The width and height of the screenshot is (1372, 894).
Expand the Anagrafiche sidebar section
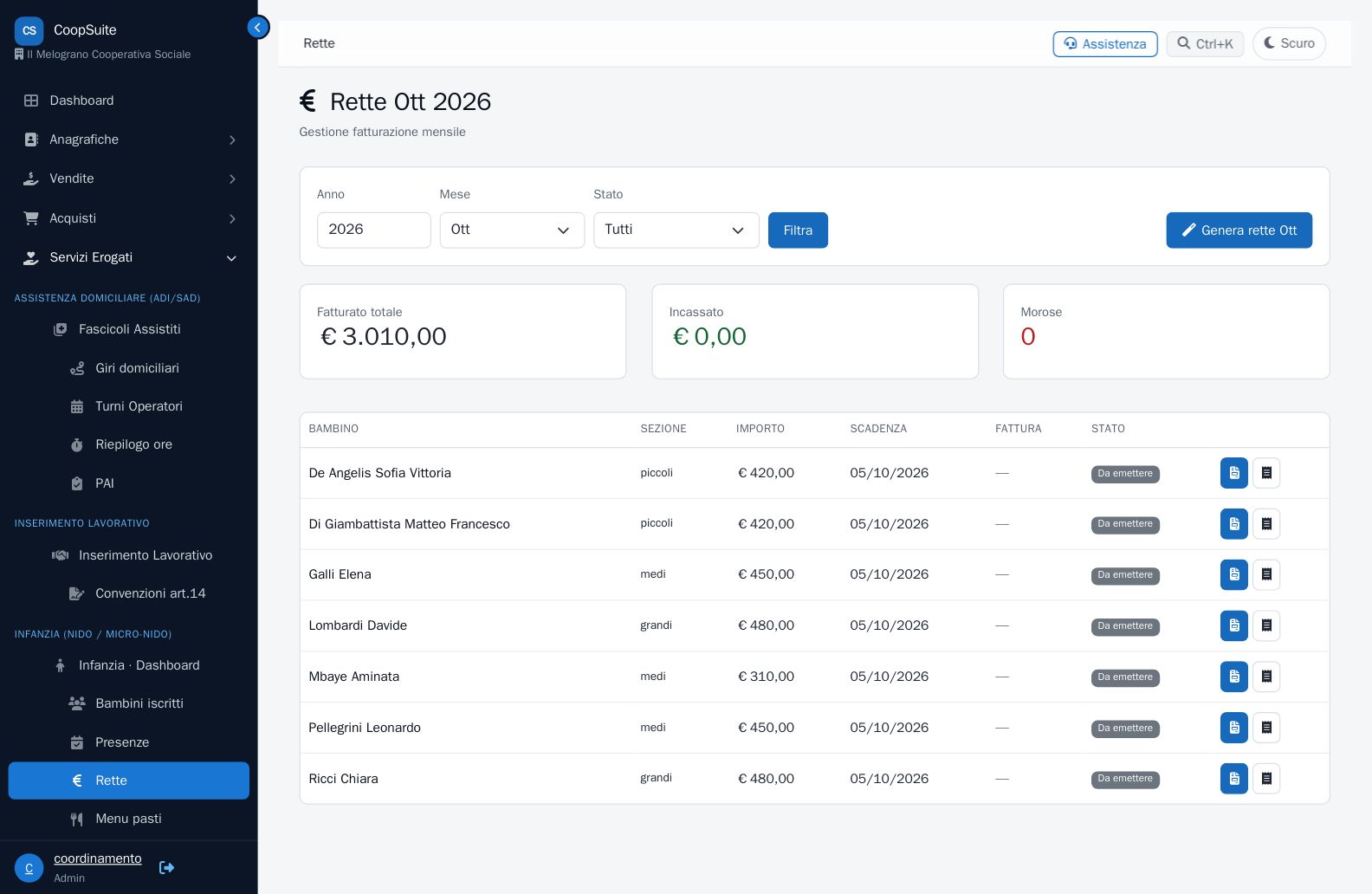pyautogui.click(x=129, y=139)
